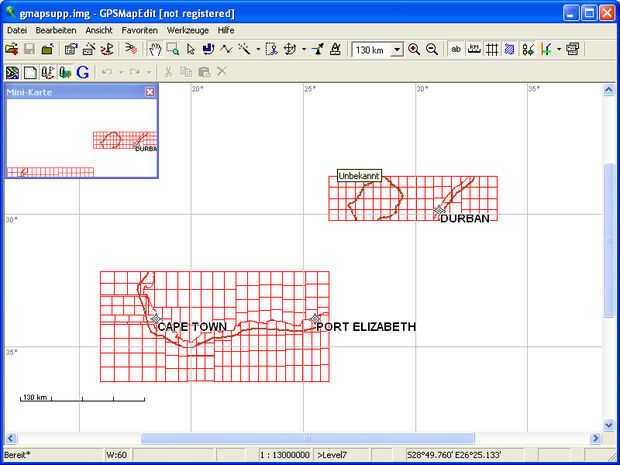Screen dimensions: 620x465
Task: Click the CAPE TOWN city label
Action: [x=192, y=327]
